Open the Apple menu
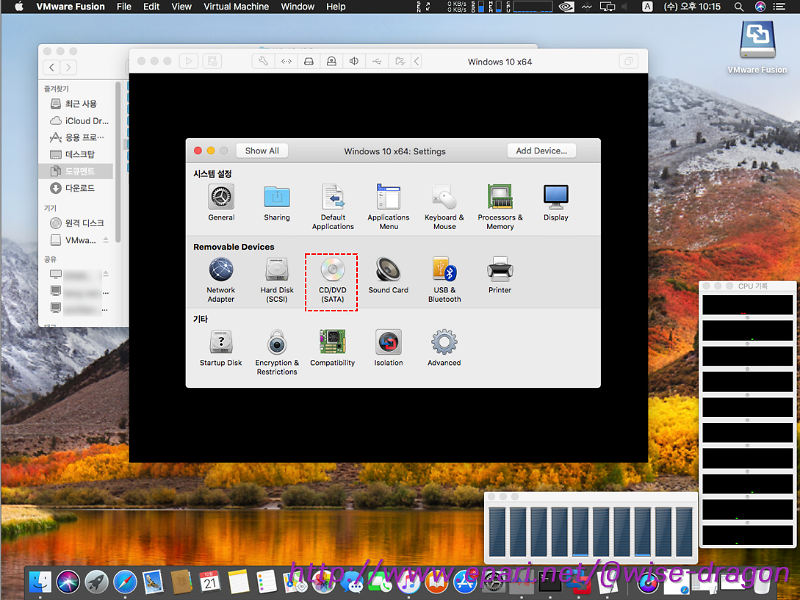 click(19, 7)
